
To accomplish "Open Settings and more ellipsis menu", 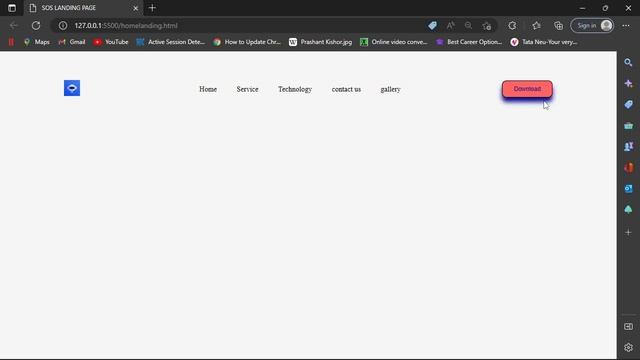I will [626, 25].
